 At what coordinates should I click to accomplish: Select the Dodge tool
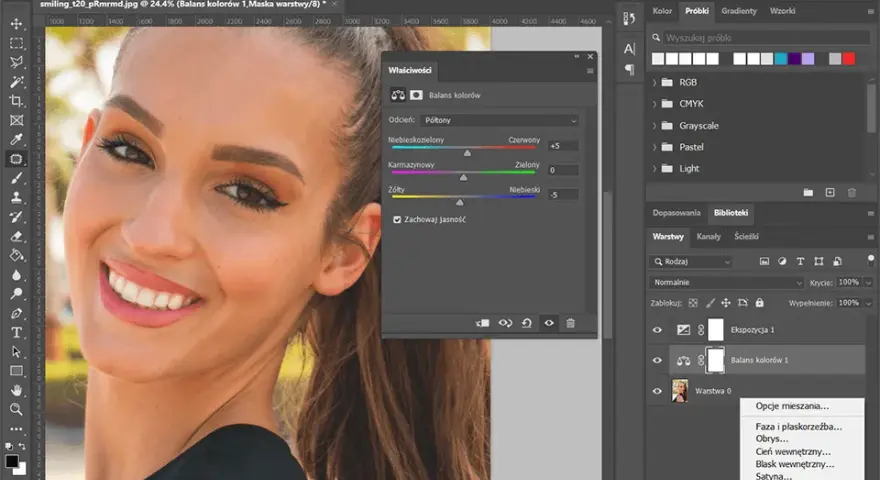tap(16, 294)
